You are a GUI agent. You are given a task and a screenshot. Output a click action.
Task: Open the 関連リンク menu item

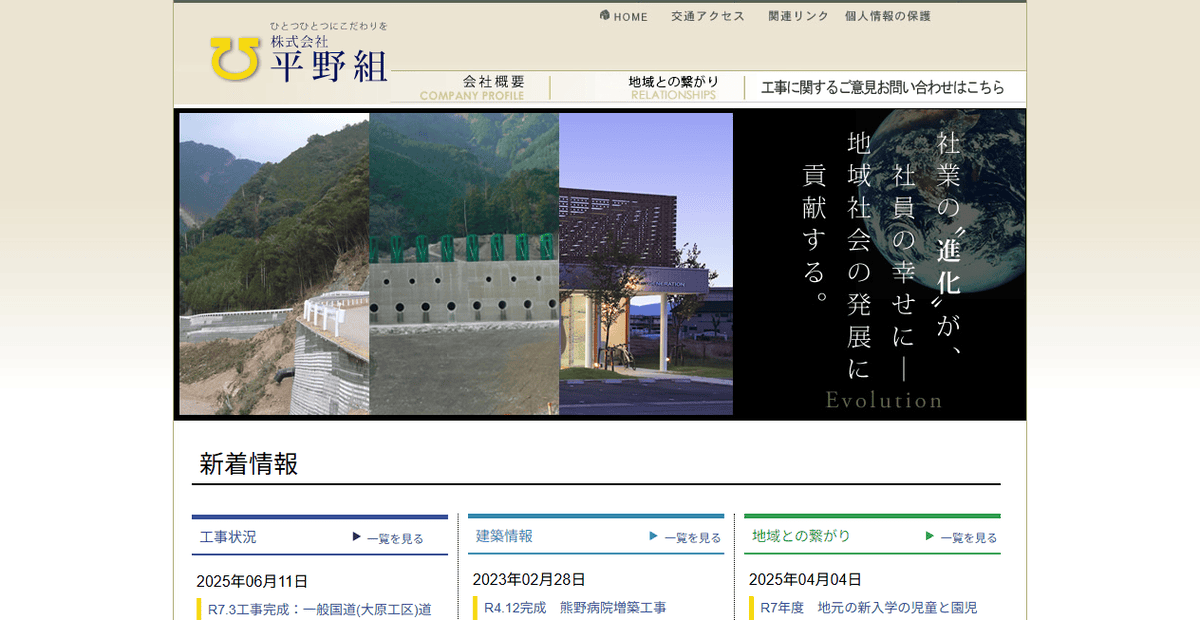pyautogui.click(x=798, y=17)
